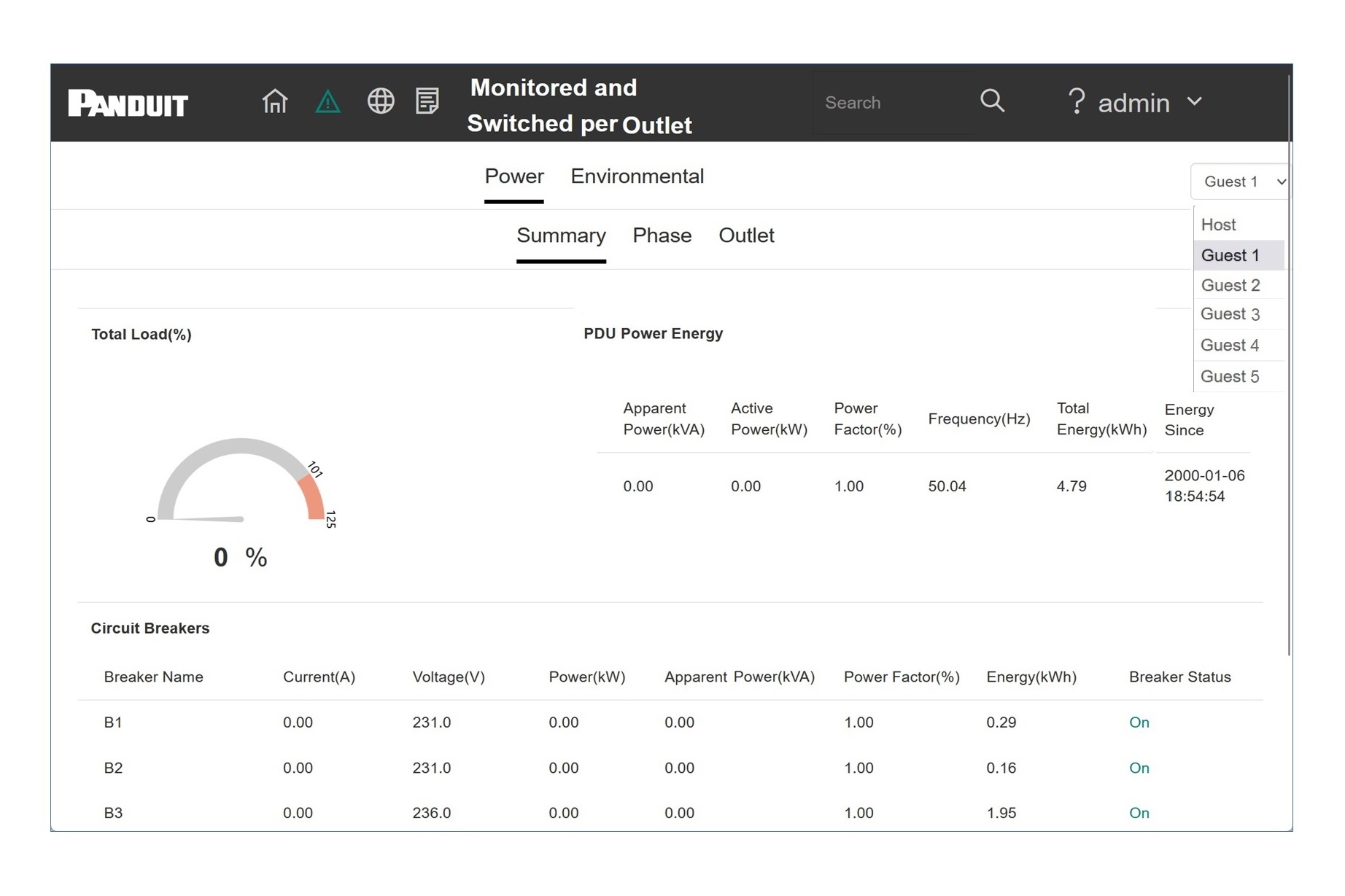This screenshot has height=896, width=1345.
Task: Click the Home icon in header
Action: pyautogui.click(x=275, y=101)
